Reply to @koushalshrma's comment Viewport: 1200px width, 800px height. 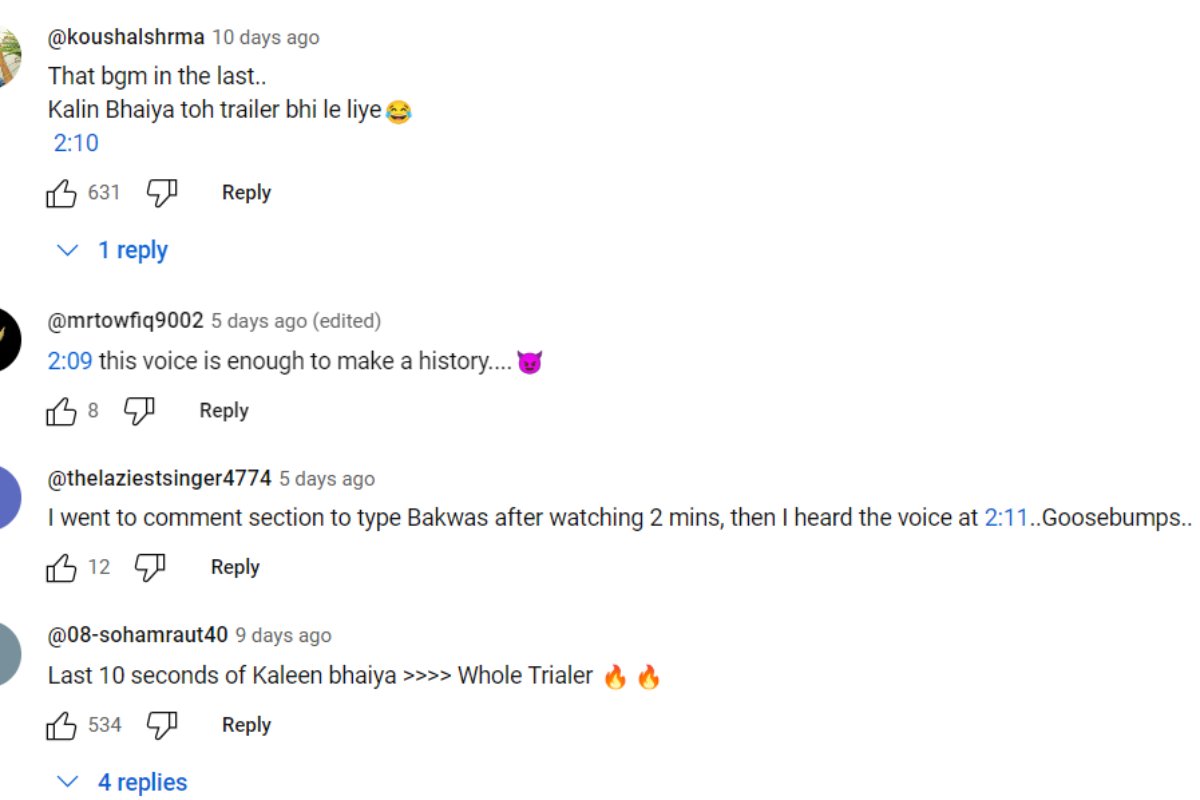click(246, 193)
